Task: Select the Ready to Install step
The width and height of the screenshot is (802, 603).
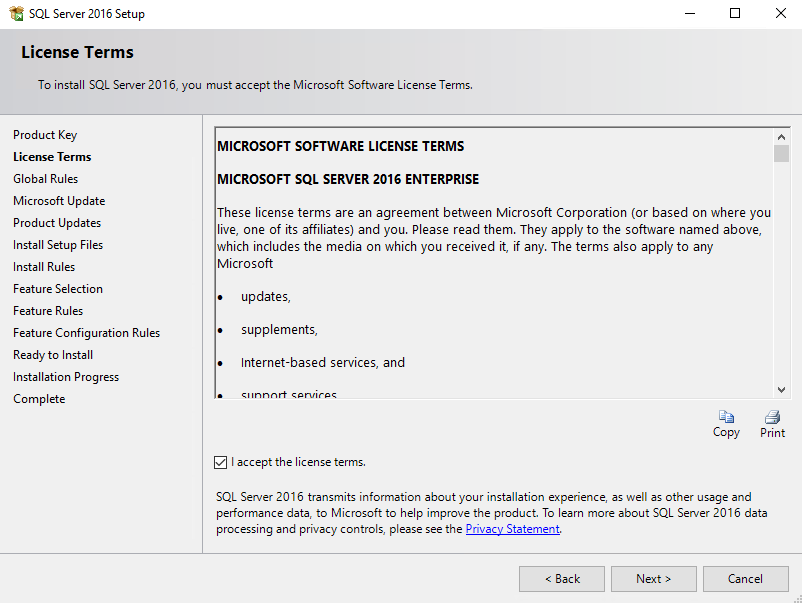Action: [53, 355]
